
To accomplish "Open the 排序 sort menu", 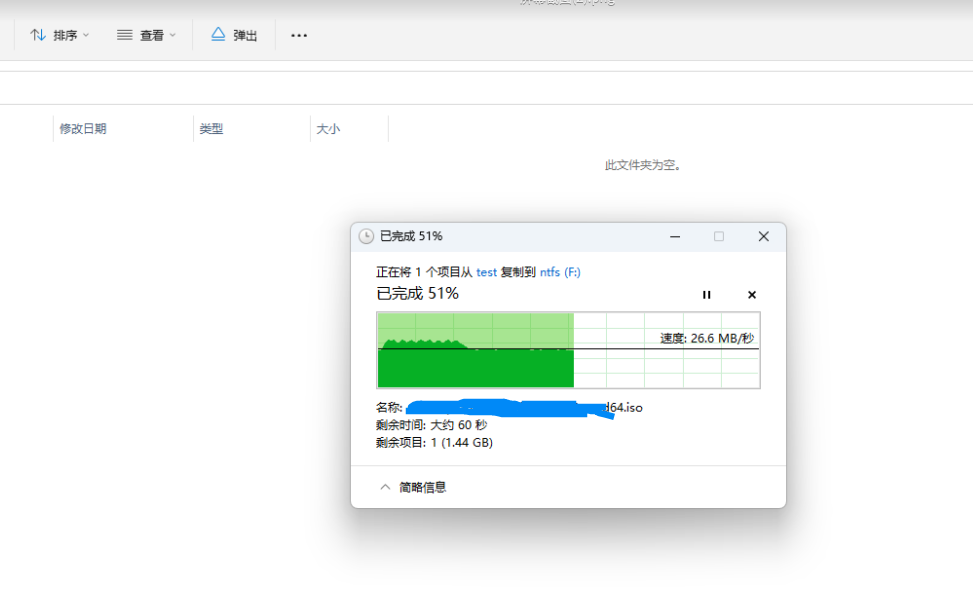I will tap(60, 35).
